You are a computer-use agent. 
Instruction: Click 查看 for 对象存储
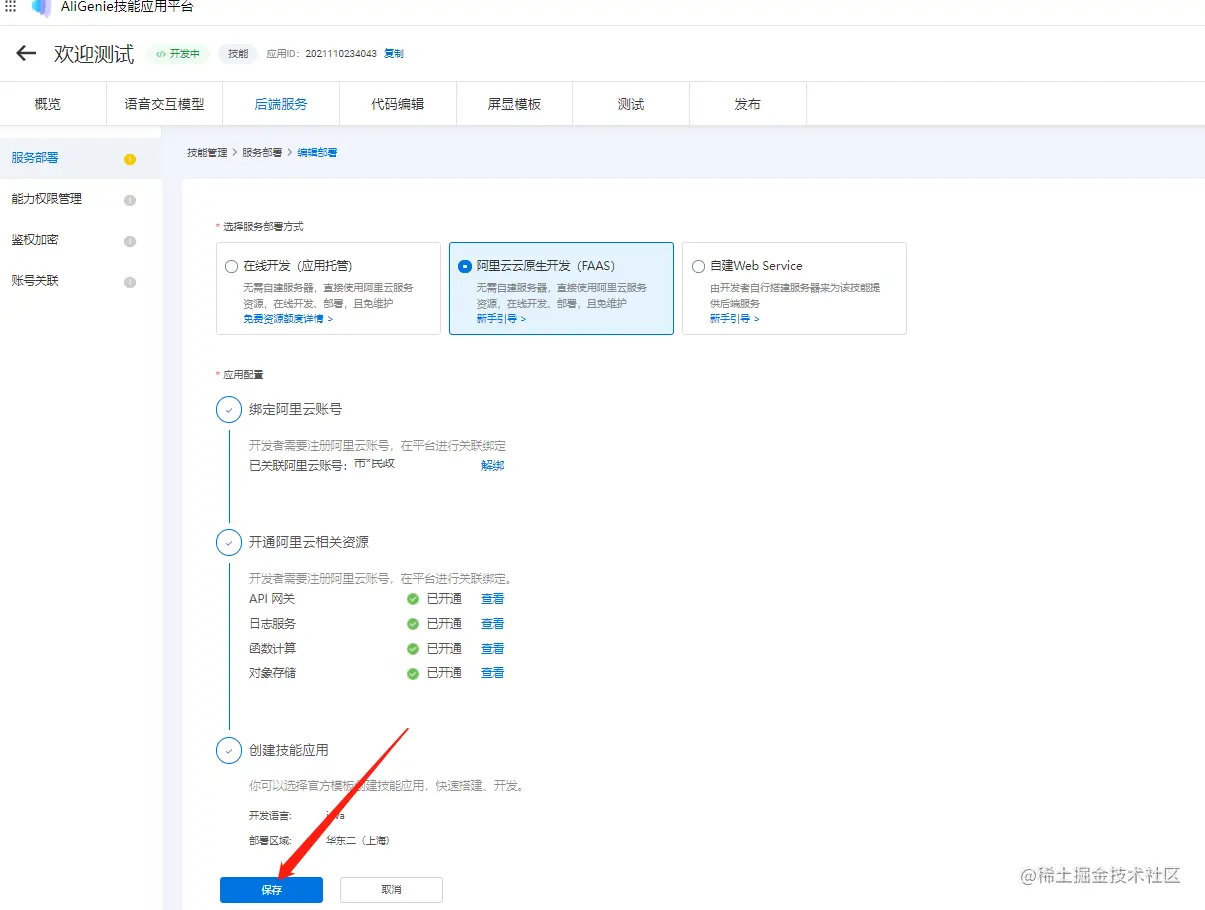(492, 673)
